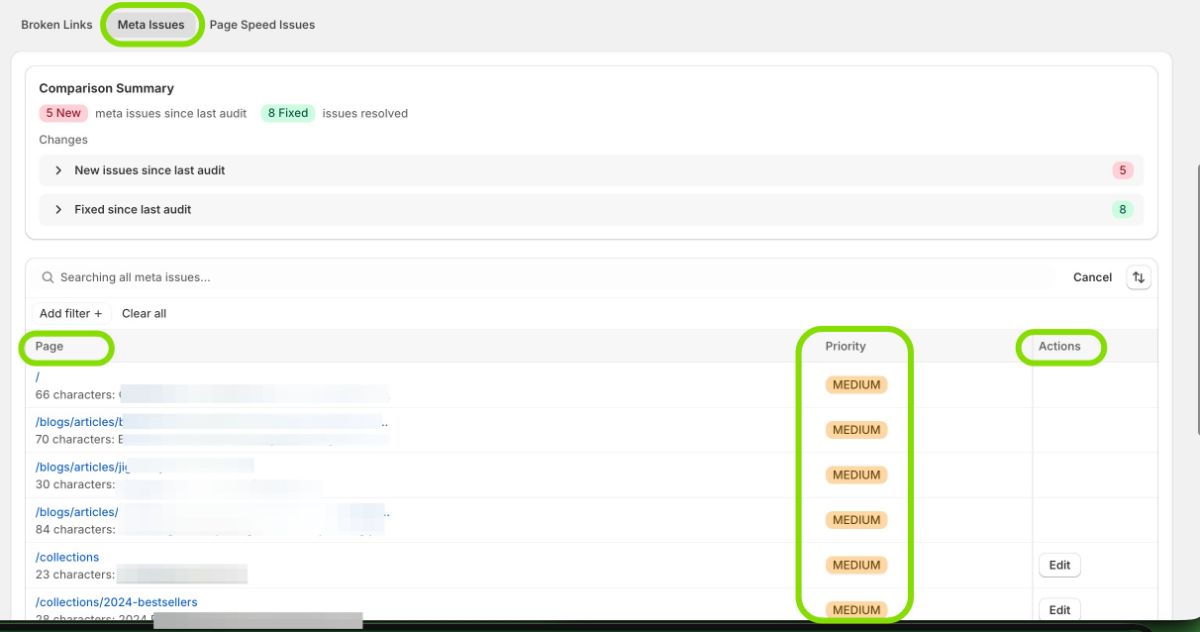
Task: Click the 8 Fixed green badge
Action: point(287,113)
